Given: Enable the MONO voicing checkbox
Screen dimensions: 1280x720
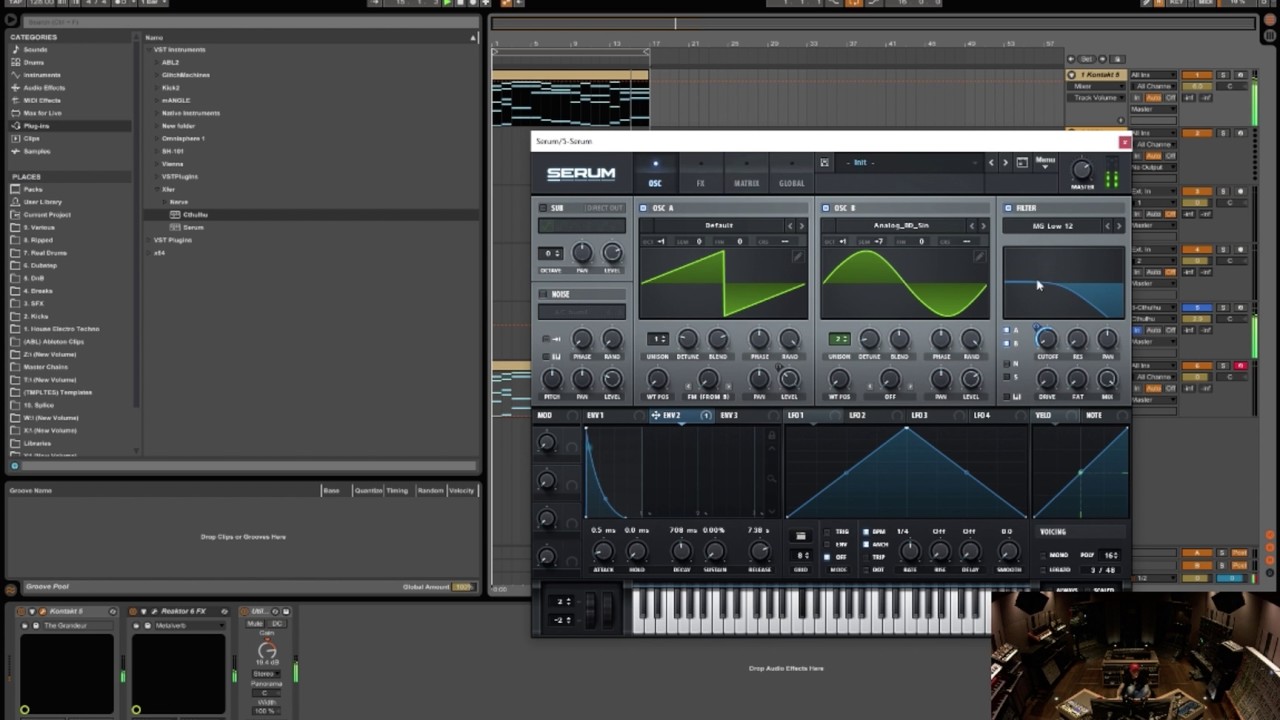Looking at the screenshot, I should (1044, 555).
